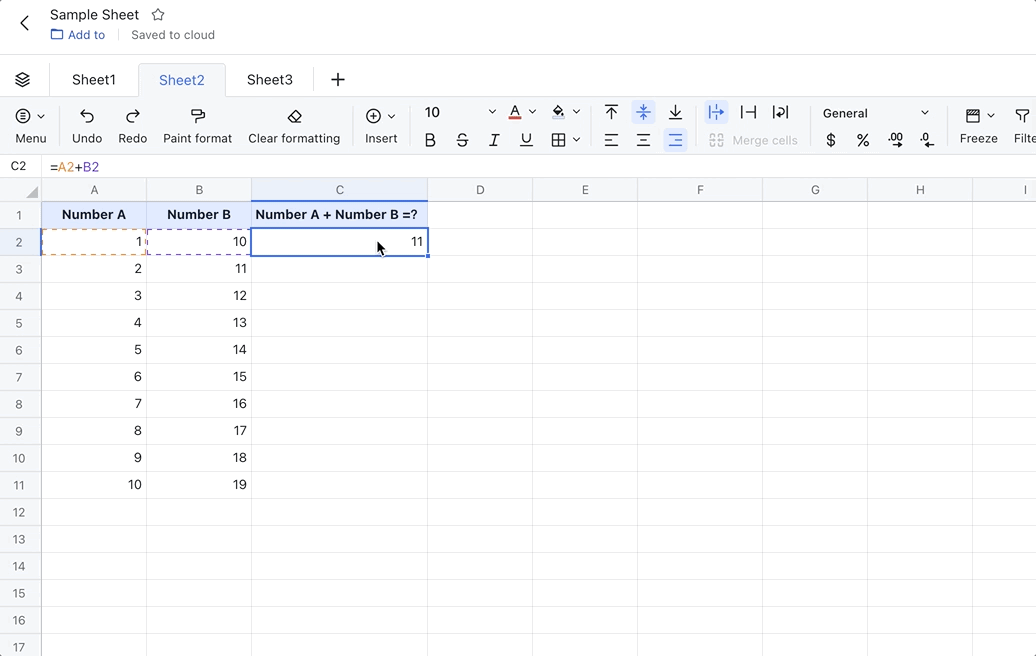Apply strikethrough to the cell text
This screenshot has height=656, width=1036.
coord(462,140)
